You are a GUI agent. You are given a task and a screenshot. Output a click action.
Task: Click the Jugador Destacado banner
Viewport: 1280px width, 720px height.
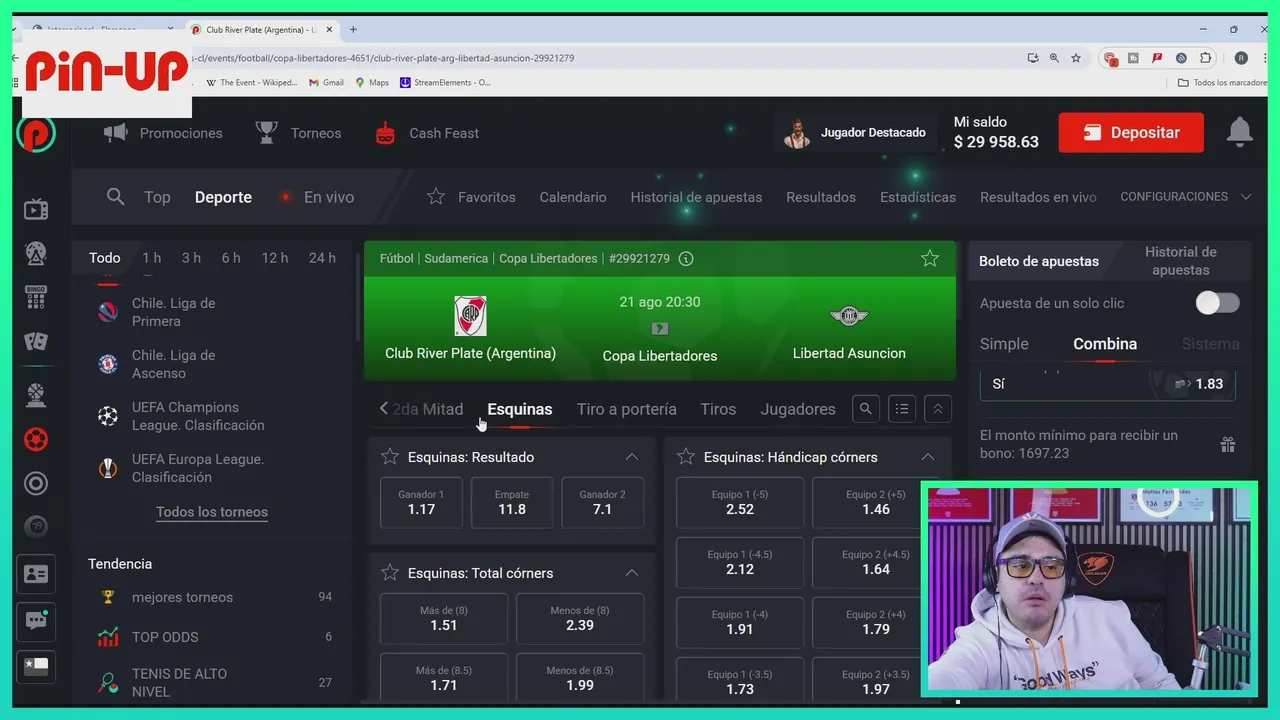[855, 132]
